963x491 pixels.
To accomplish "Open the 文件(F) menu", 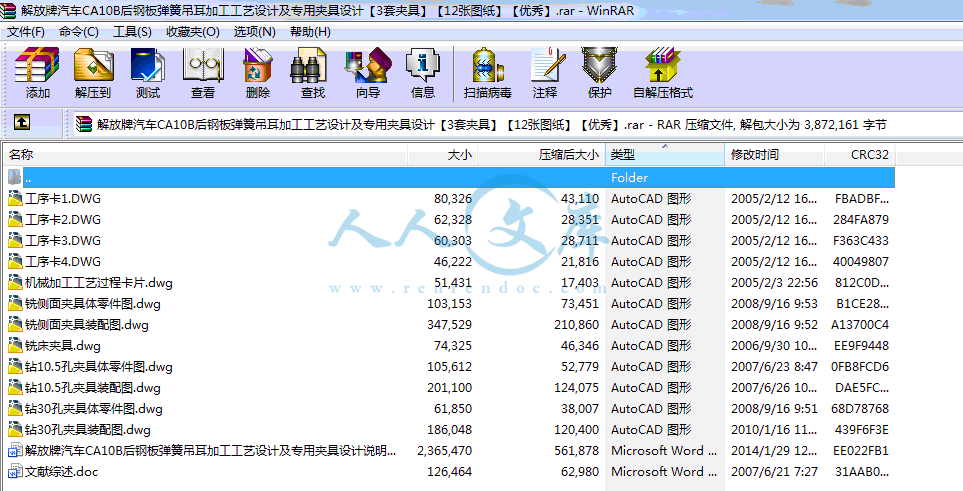I will tap(26, 32).
